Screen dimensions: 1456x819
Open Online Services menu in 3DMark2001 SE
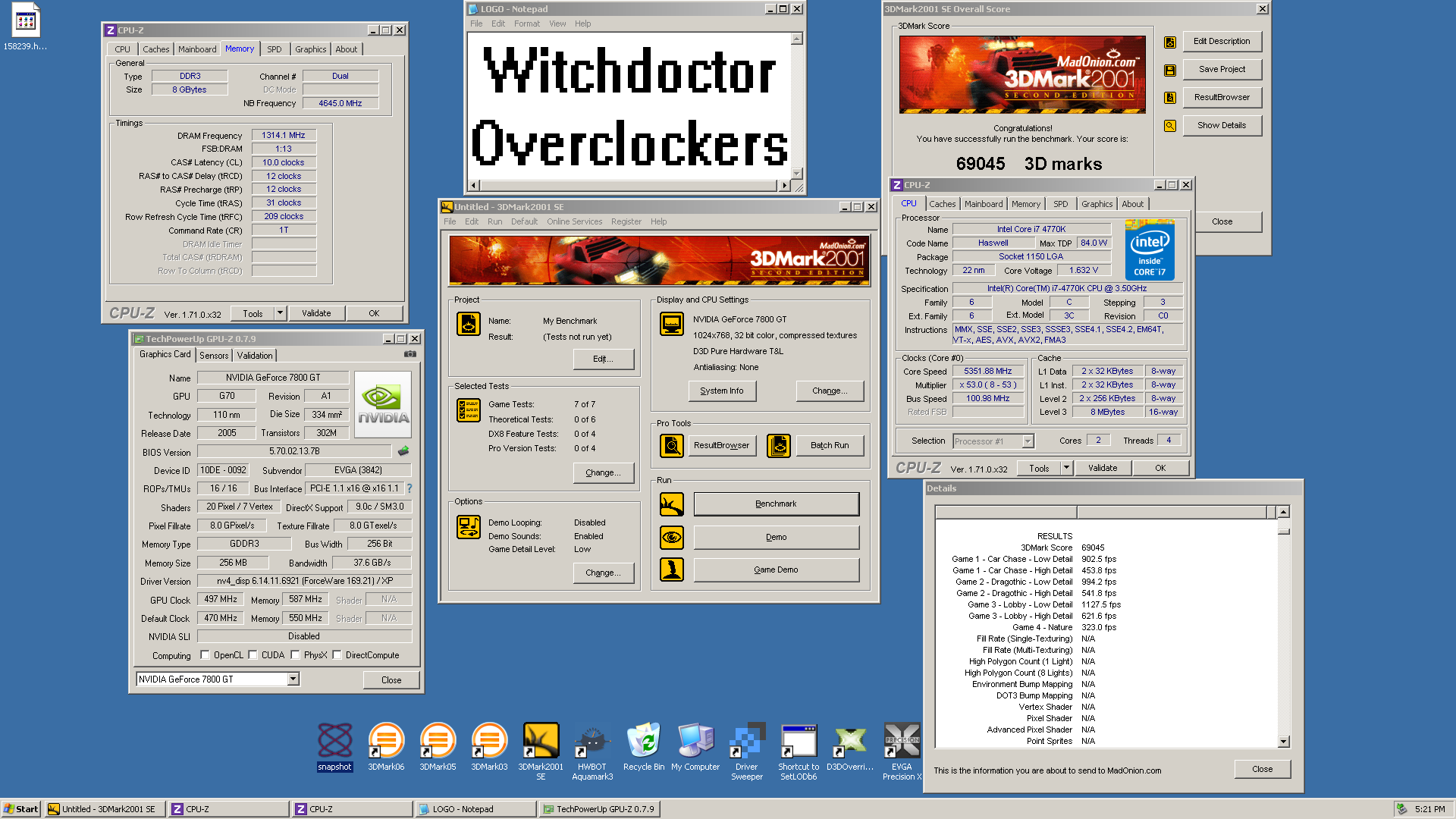575,221
